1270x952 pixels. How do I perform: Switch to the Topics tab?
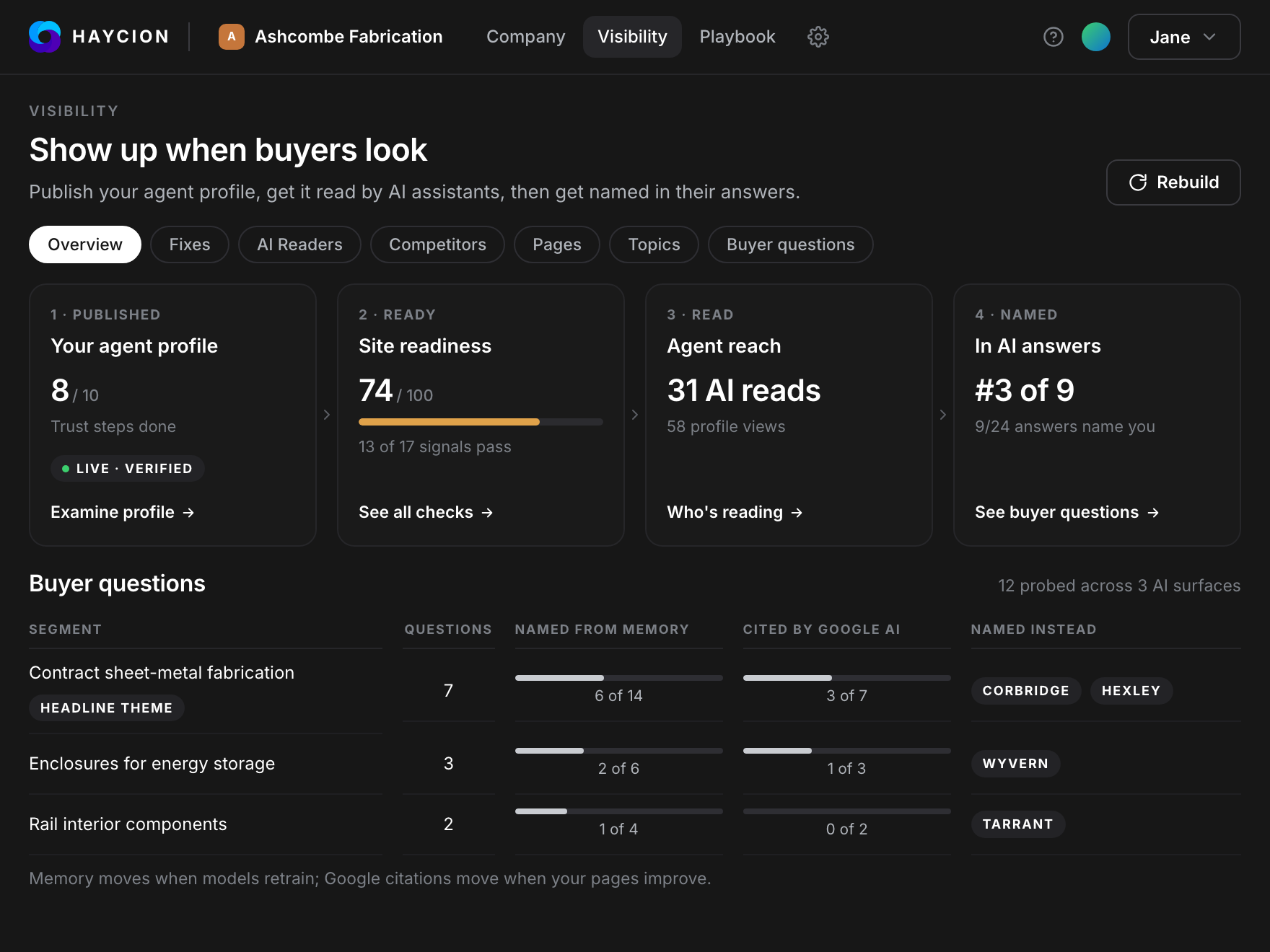point(654,244)
